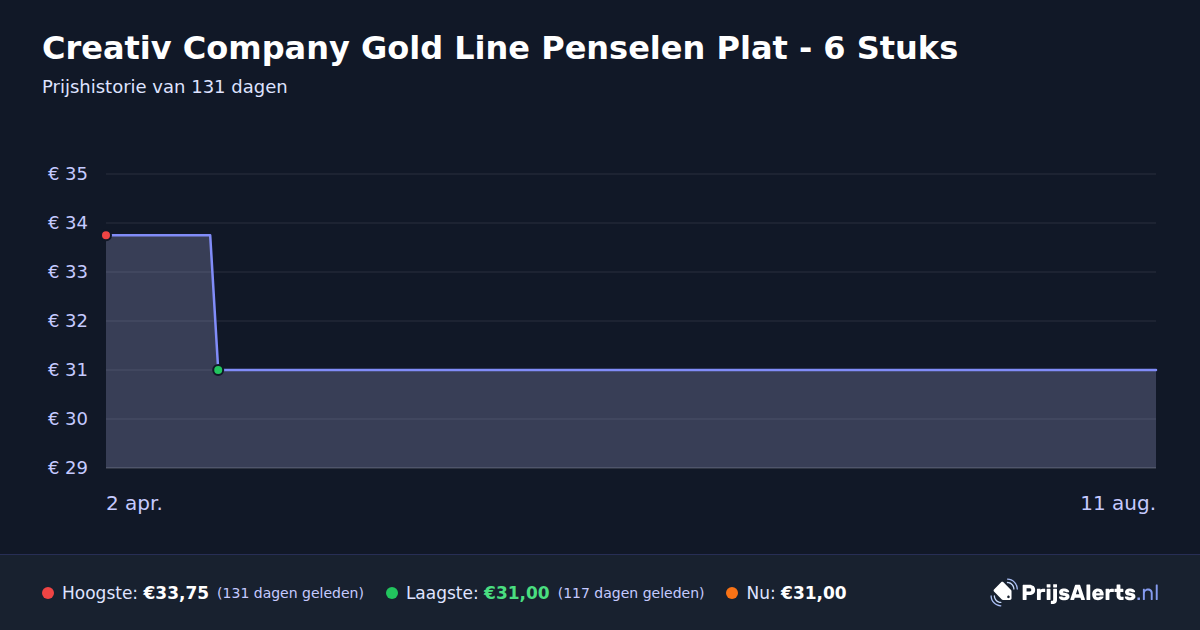1200x630 pixels.
Task: Click the € 31 axis label
Action: point(68,370)
